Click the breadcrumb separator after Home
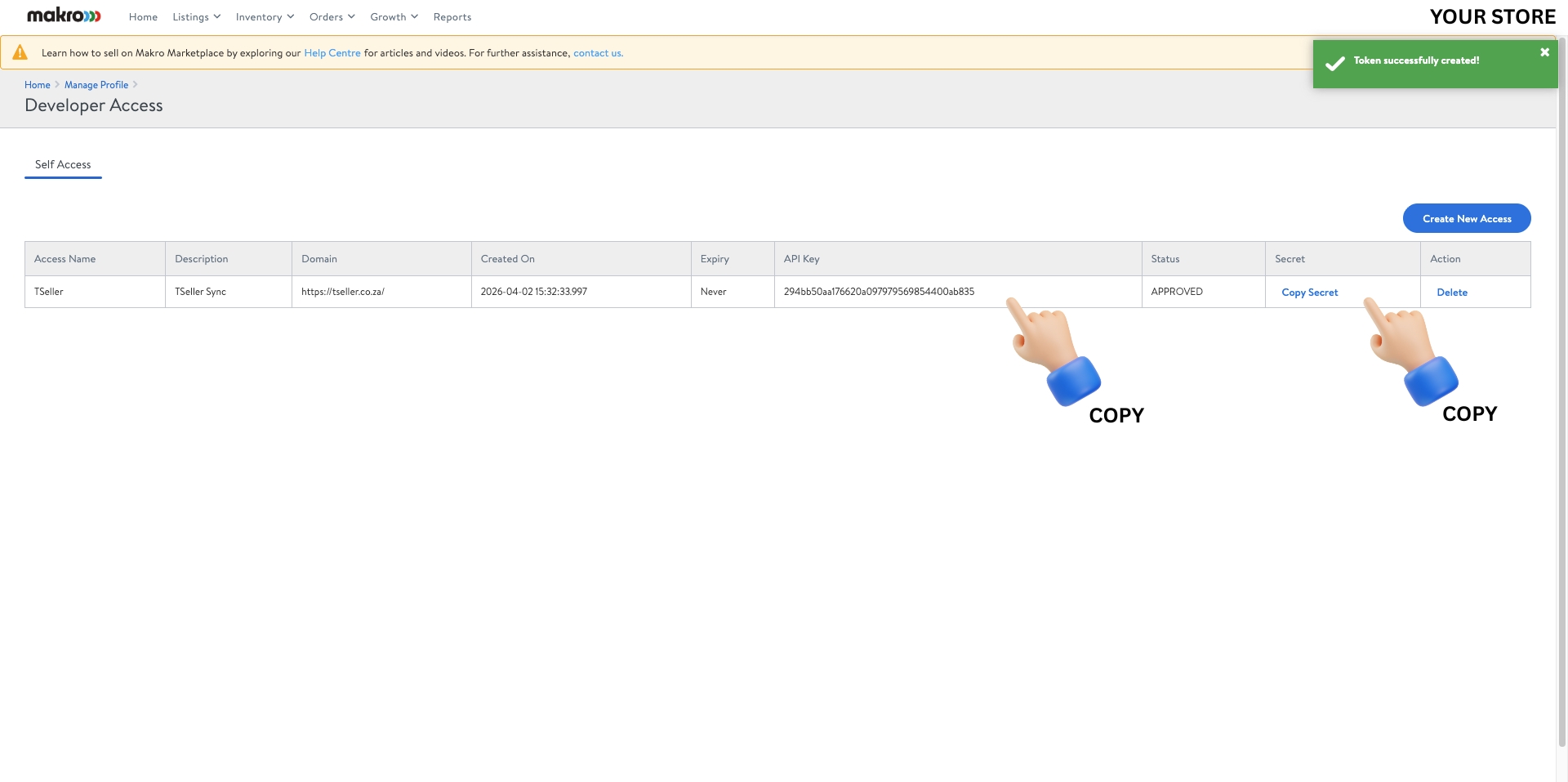The height and width of the screenshot is (782, 1568). [x=56, y=84]
